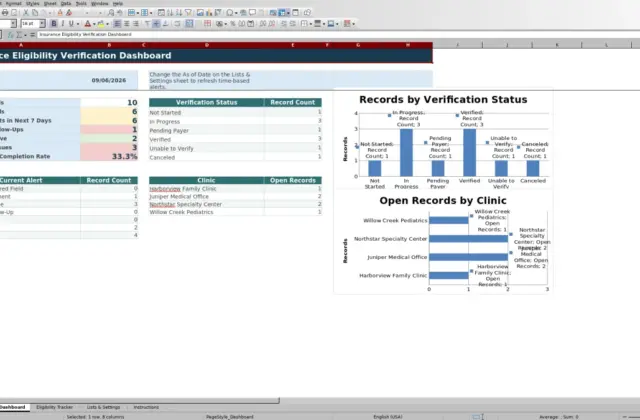640x420 pixels.
Task: Split window icon
Action: coord(295,13)
